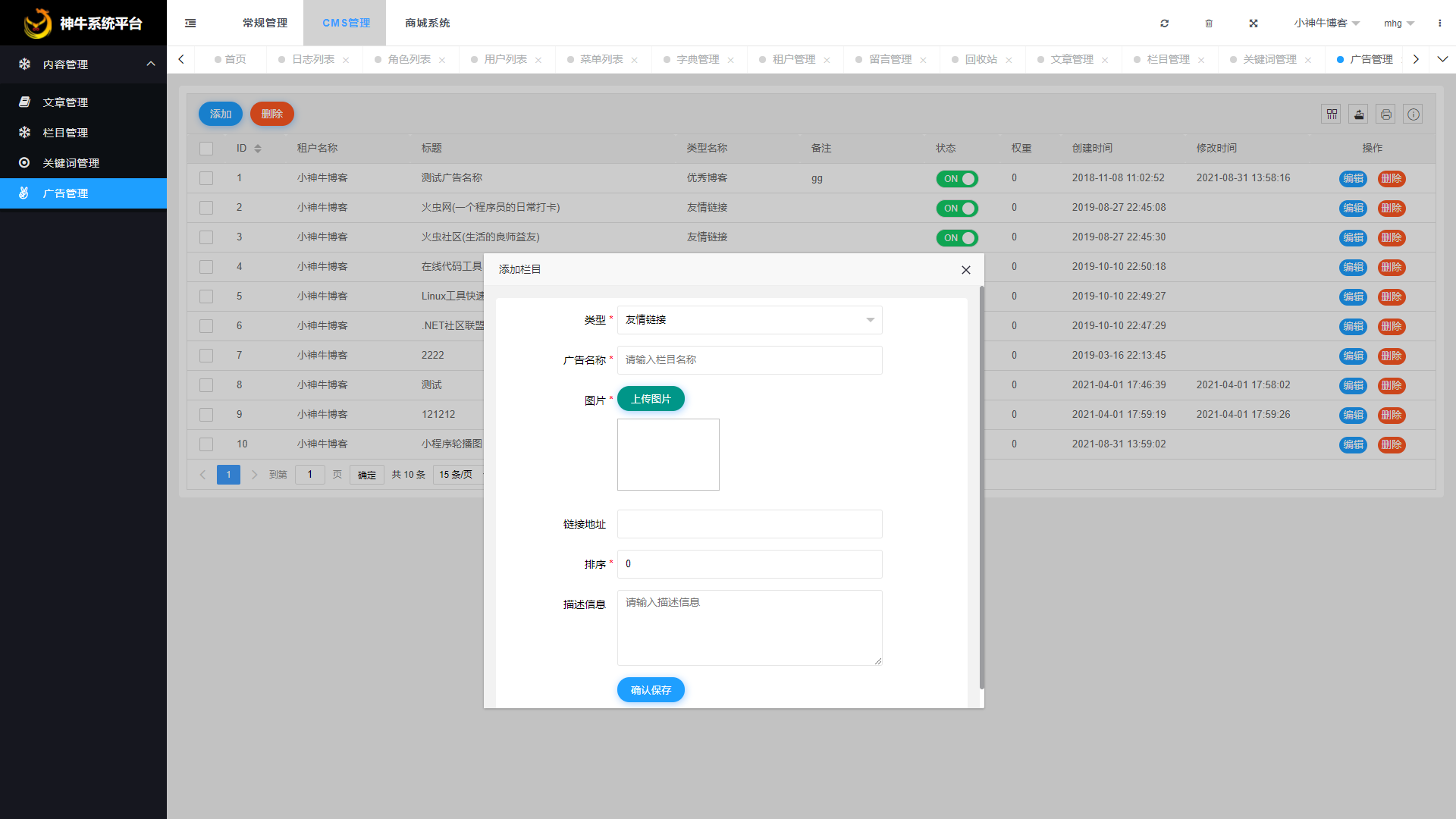Click the refresh icon in the top toolbar
The height and width of the screenshot is (819, 1456).
(1165, 24)
